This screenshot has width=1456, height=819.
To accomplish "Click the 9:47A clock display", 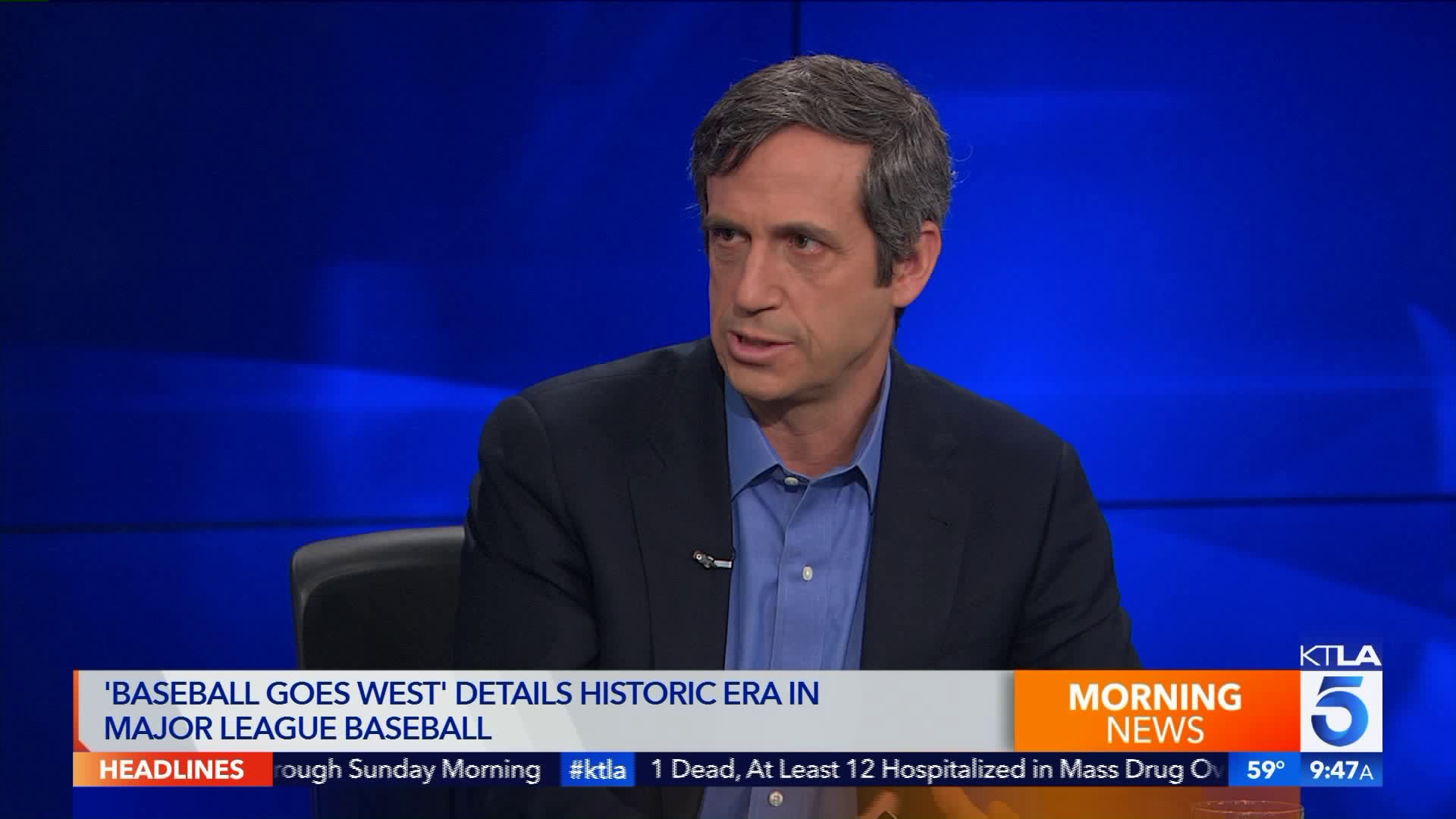I will coord(1341,770).
